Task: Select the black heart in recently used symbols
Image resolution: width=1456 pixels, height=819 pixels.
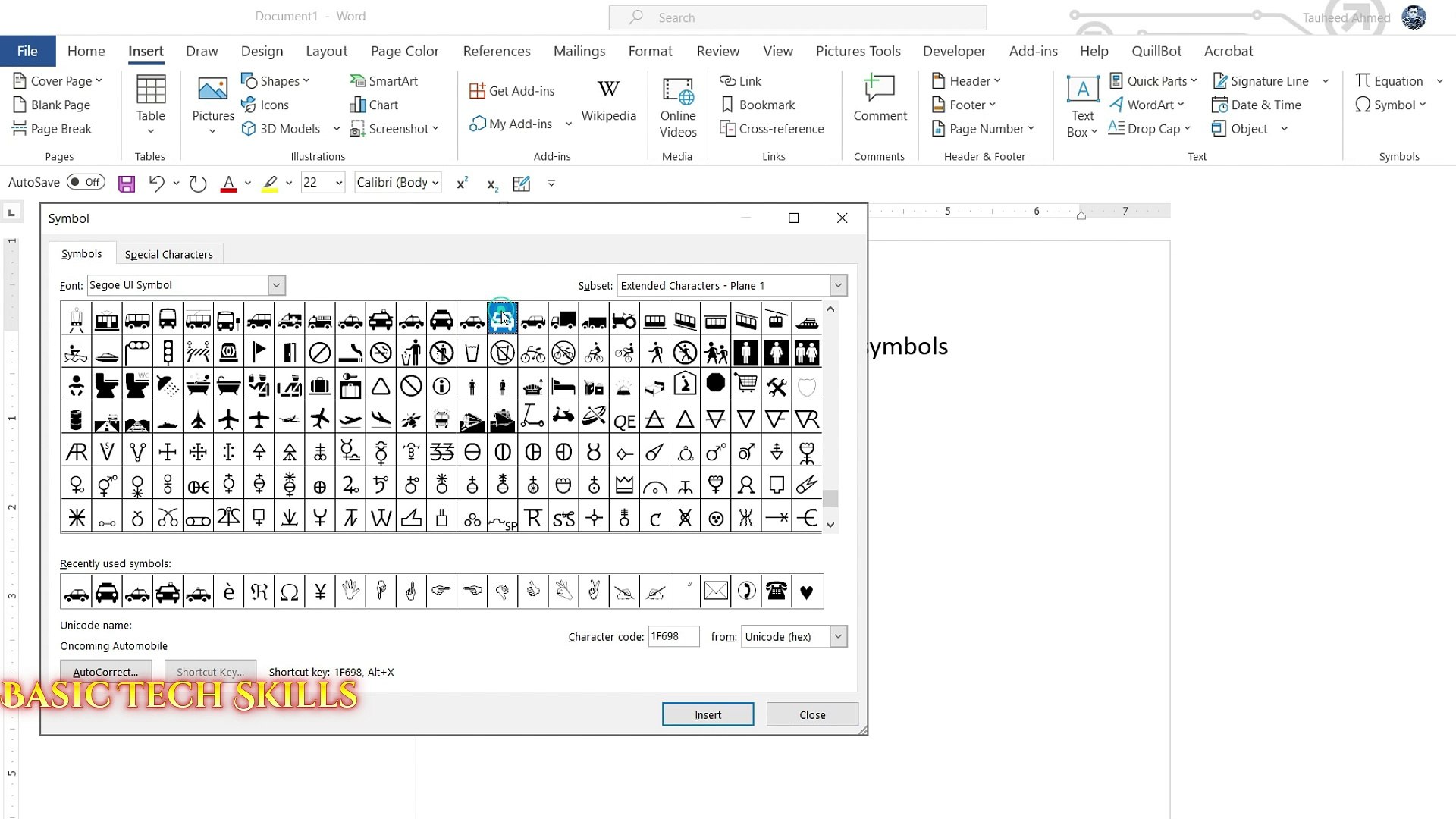Action: click(x=806, y=591)
